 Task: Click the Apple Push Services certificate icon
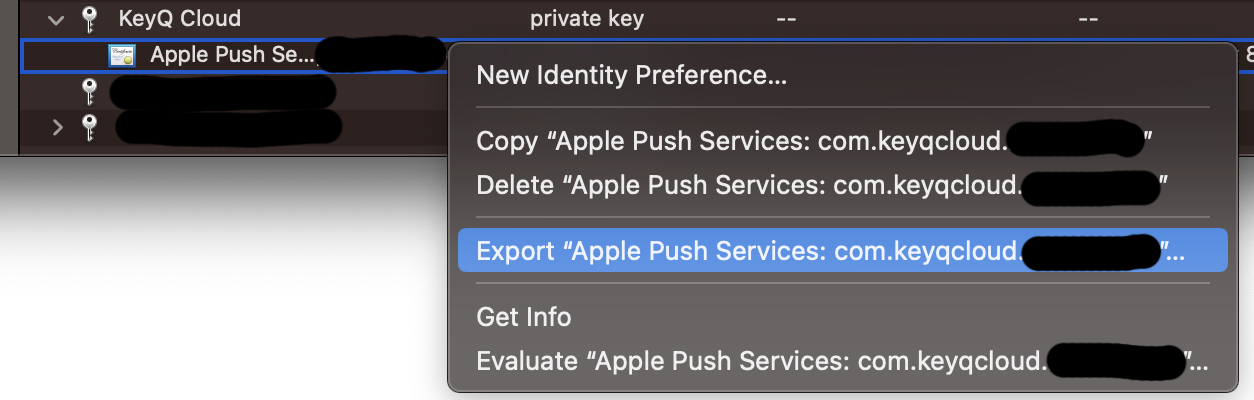(x=122, y=55)
